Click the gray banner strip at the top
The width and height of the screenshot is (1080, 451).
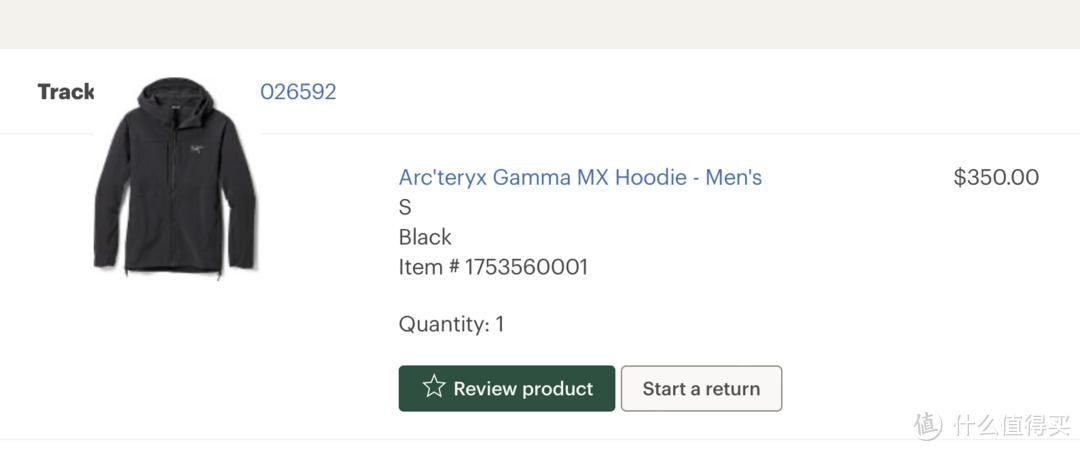(540, 24)
